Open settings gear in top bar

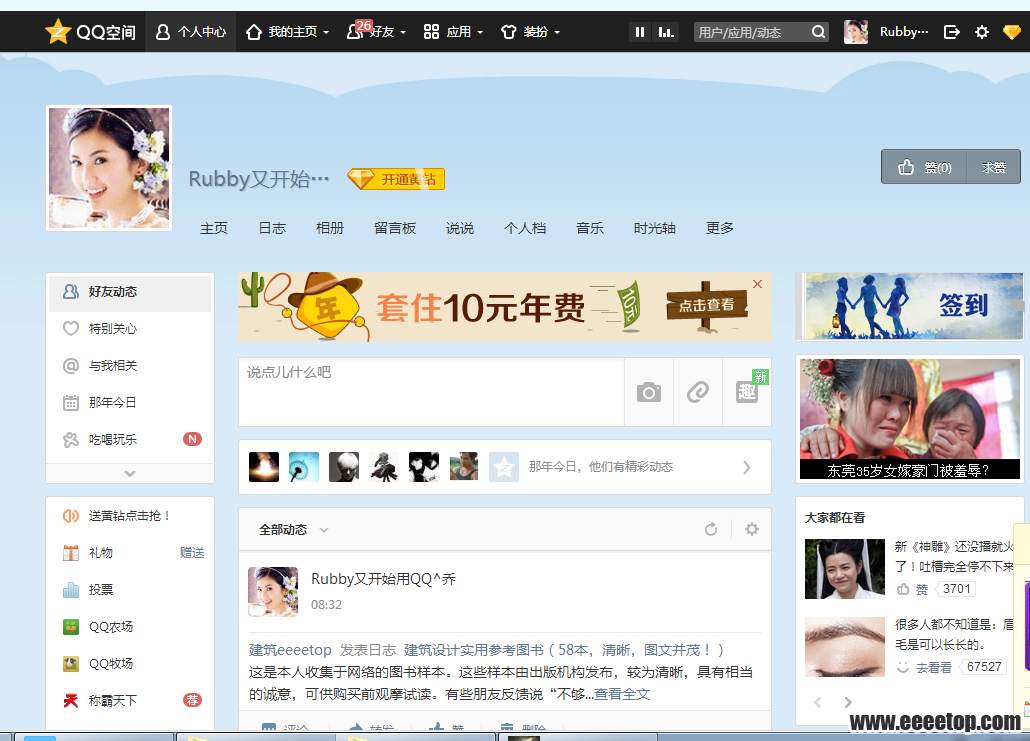[981, 32]
